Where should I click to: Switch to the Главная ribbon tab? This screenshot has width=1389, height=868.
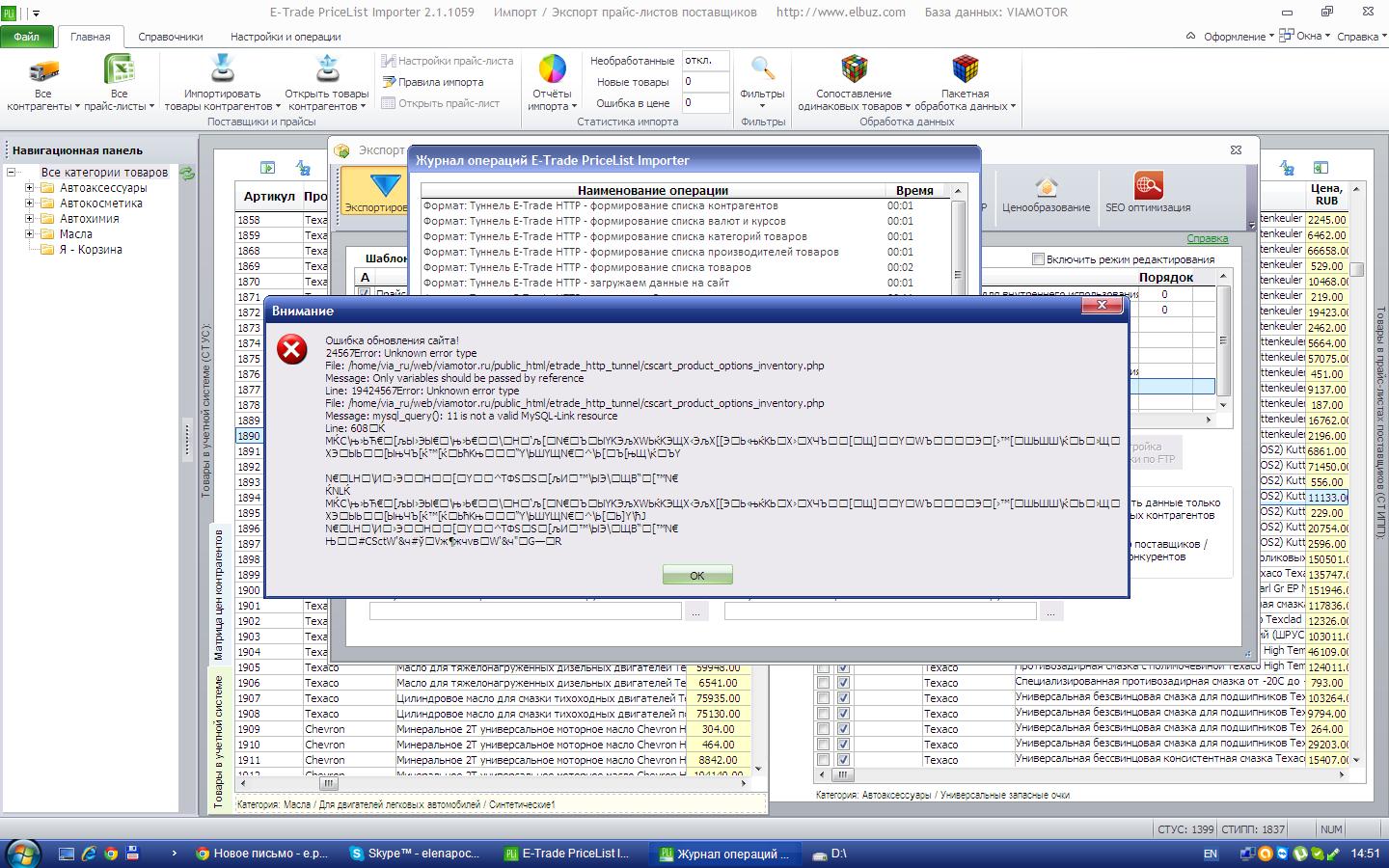click(91, 37)
